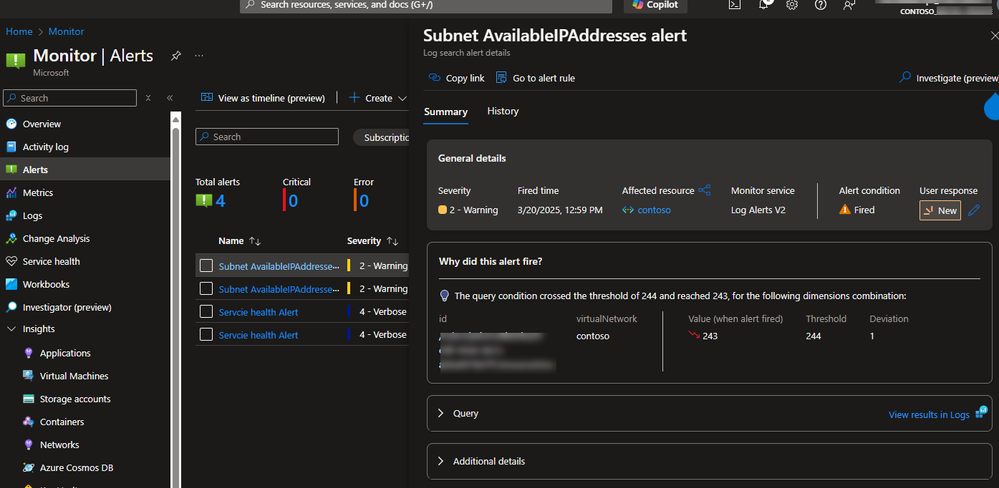Viewport: 999px width, 488px height.
Task: Click the Error alerts count
Action: pyautogui.click(x=364, y=201)
